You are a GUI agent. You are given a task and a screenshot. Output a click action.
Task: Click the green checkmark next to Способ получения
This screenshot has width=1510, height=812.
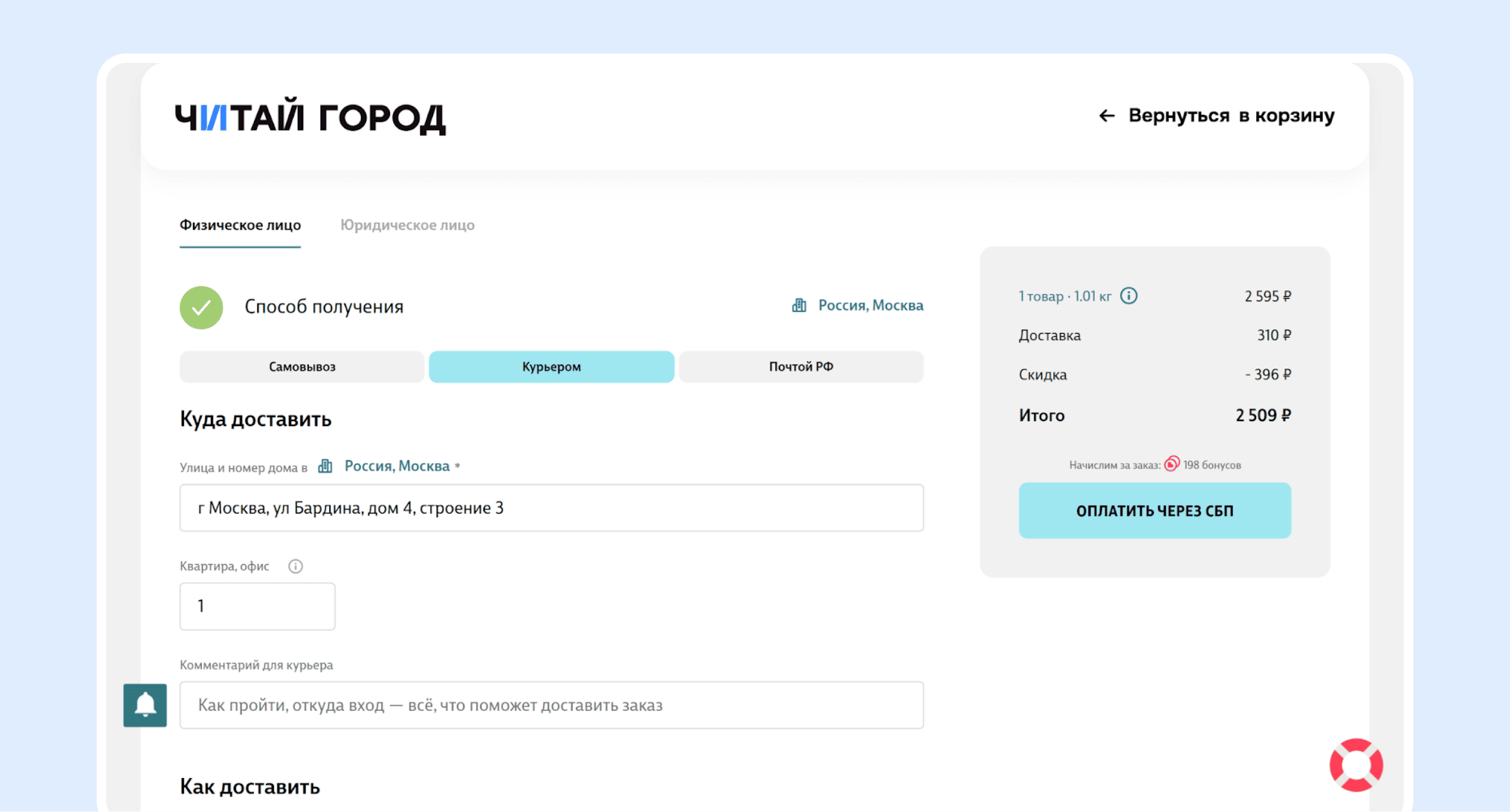point(201,307)
